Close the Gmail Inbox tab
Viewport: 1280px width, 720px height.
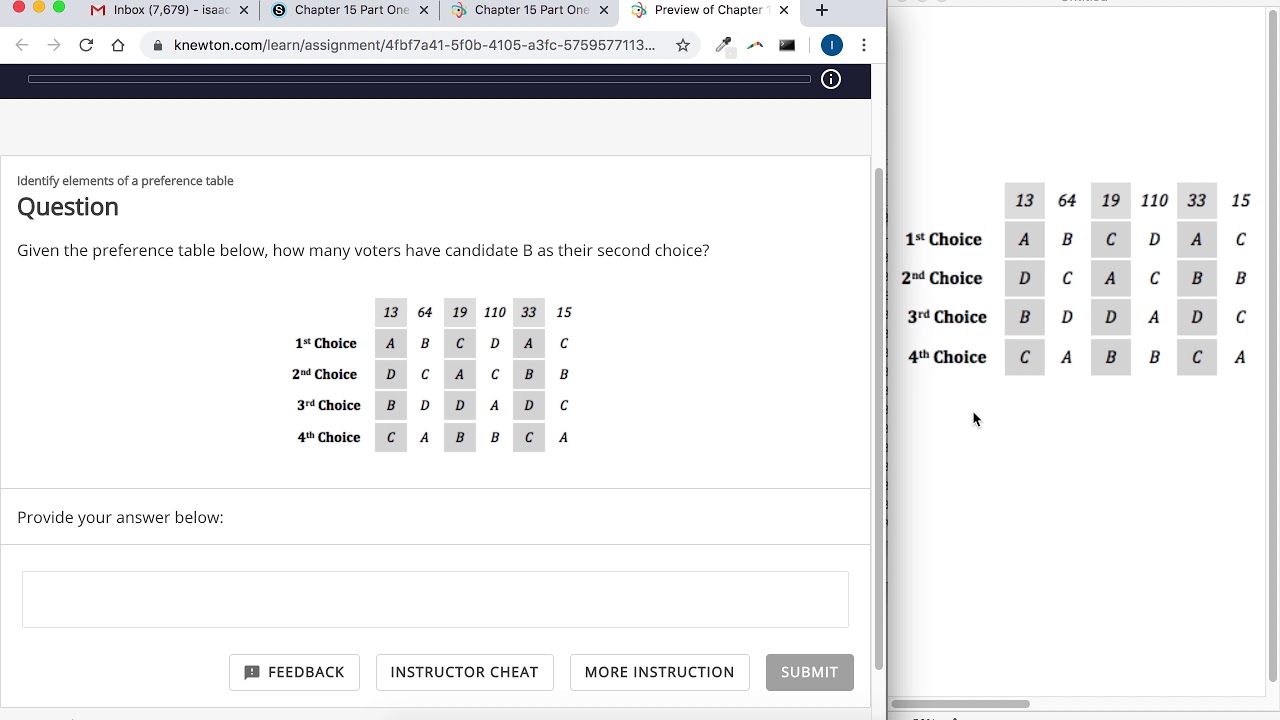pyautogui.click(x=244, y=10)
